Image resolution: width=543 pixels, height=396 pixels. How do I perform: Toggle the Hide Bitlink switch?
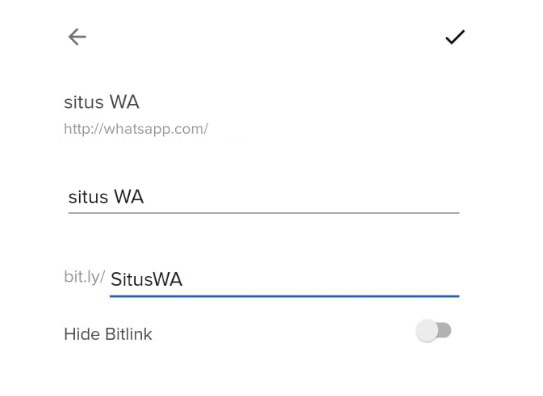tap(434, 331)
